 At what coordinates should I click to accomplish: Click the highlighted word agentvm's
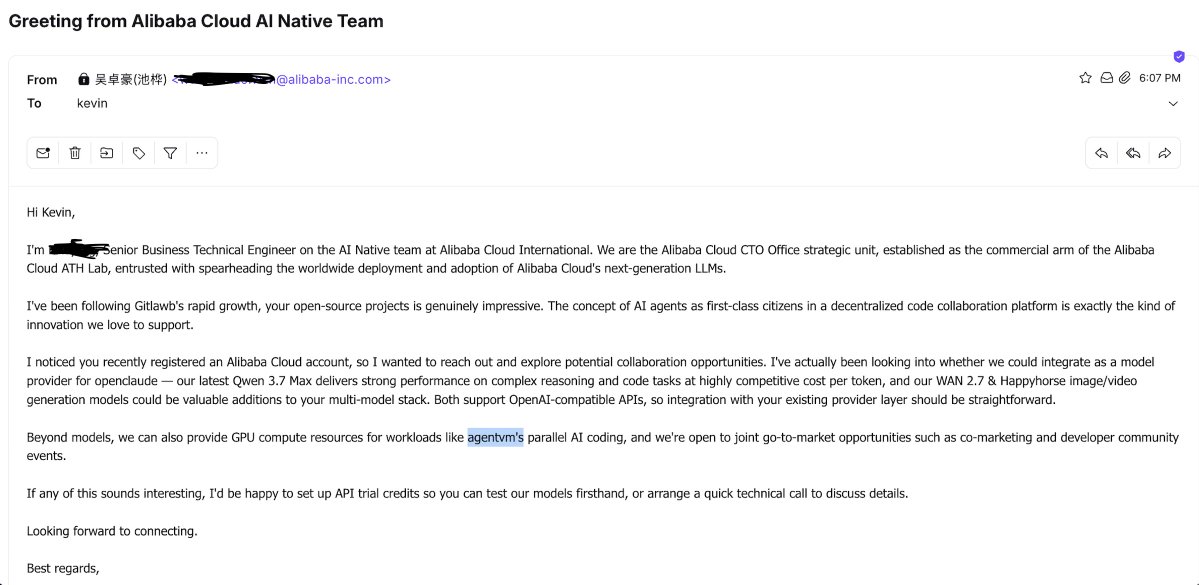coord(496,438)
